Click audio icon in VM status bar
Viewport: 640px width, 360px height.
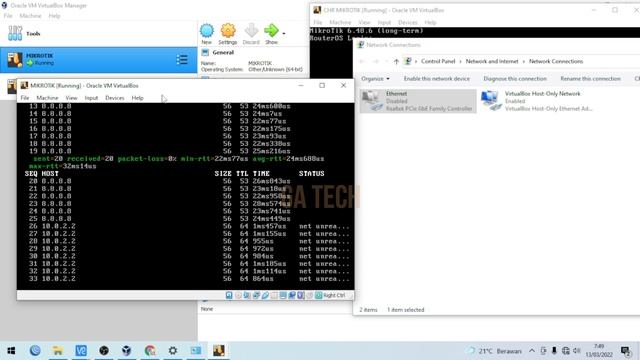point(247,295)
